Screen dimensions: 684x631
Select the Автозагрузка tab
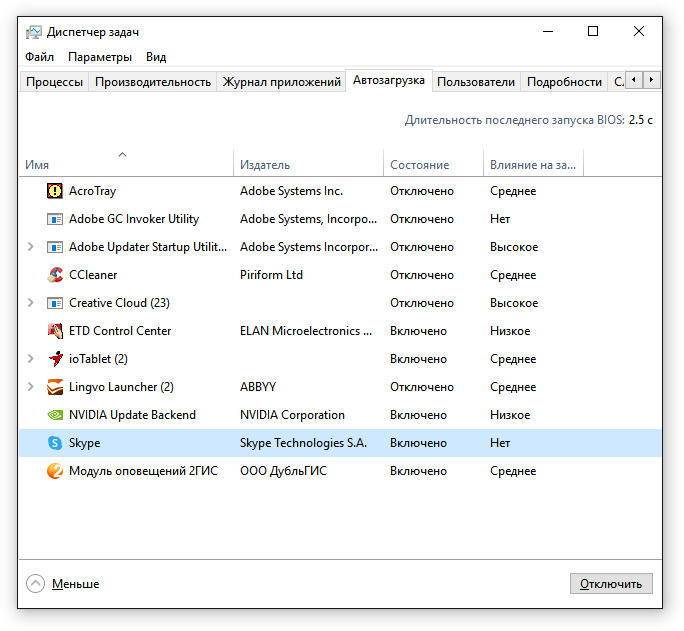(x=389, y=81)
